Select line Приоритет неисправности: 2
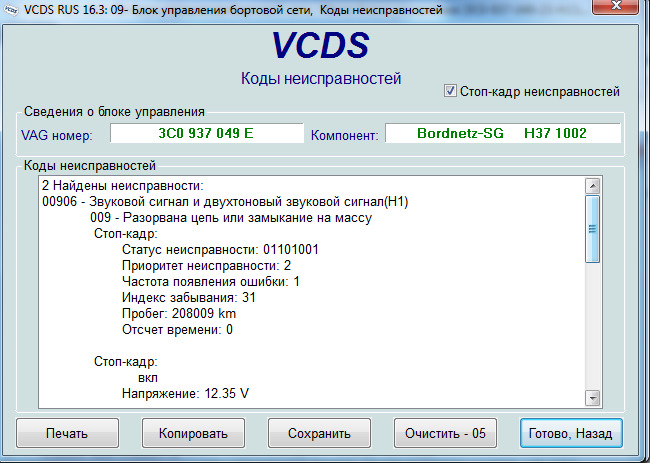Image resolution: width=650 pixels, height=463 pixels. tap(206, 265)
